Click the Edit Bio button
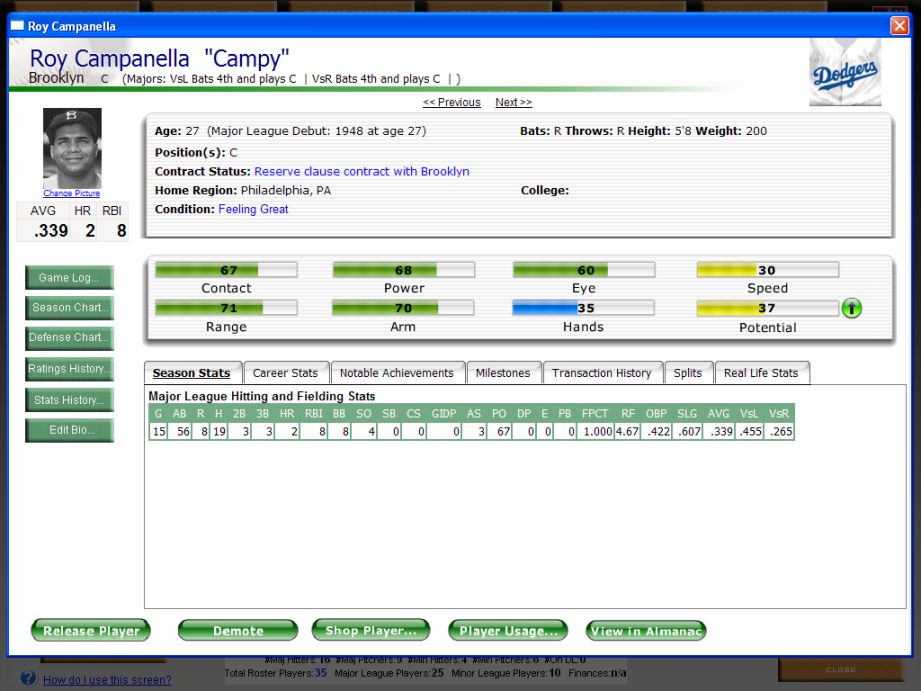 (x=69, y=430)
